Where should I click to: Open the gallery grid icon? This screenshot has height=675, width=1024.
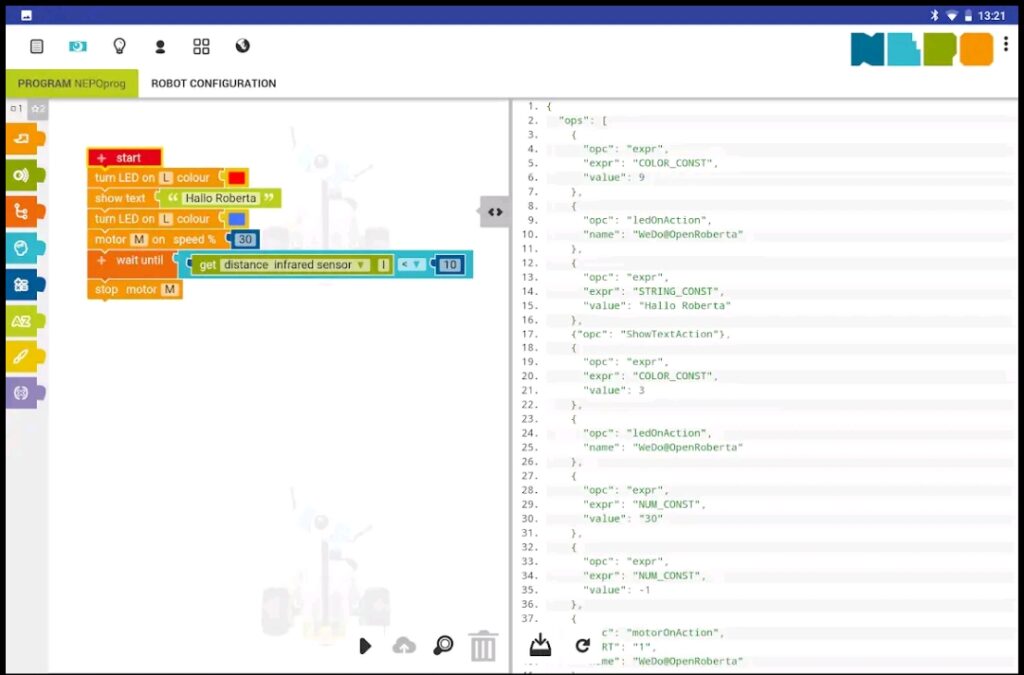point(201,46)
